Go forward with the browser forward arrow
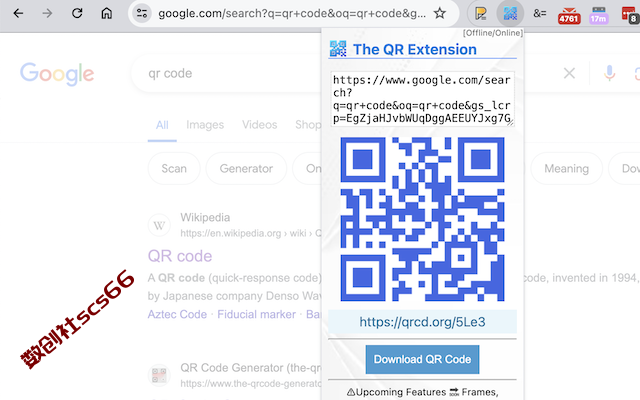 (47, 13)
